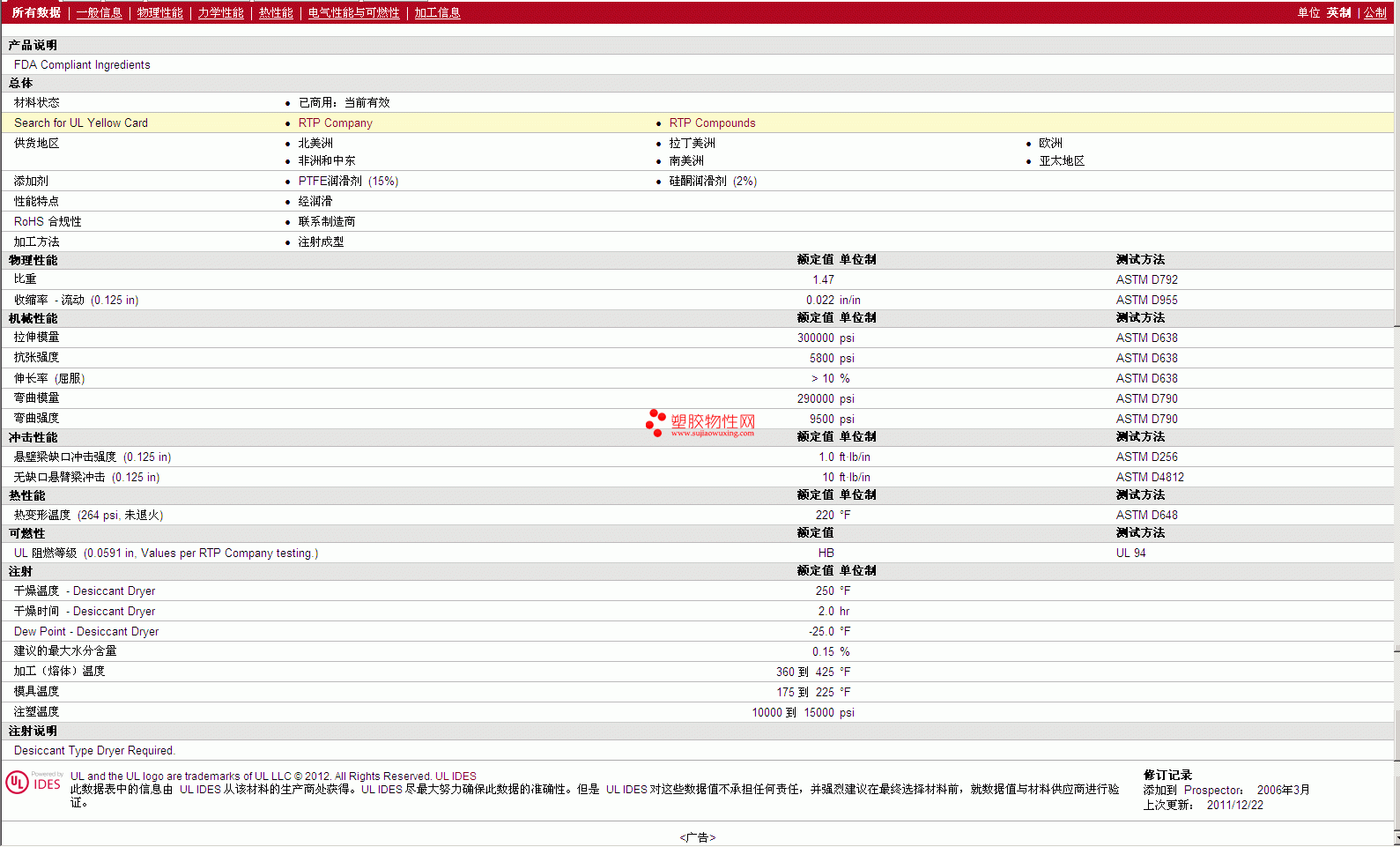Click the 广告 label at the bottom

[698, 837]
